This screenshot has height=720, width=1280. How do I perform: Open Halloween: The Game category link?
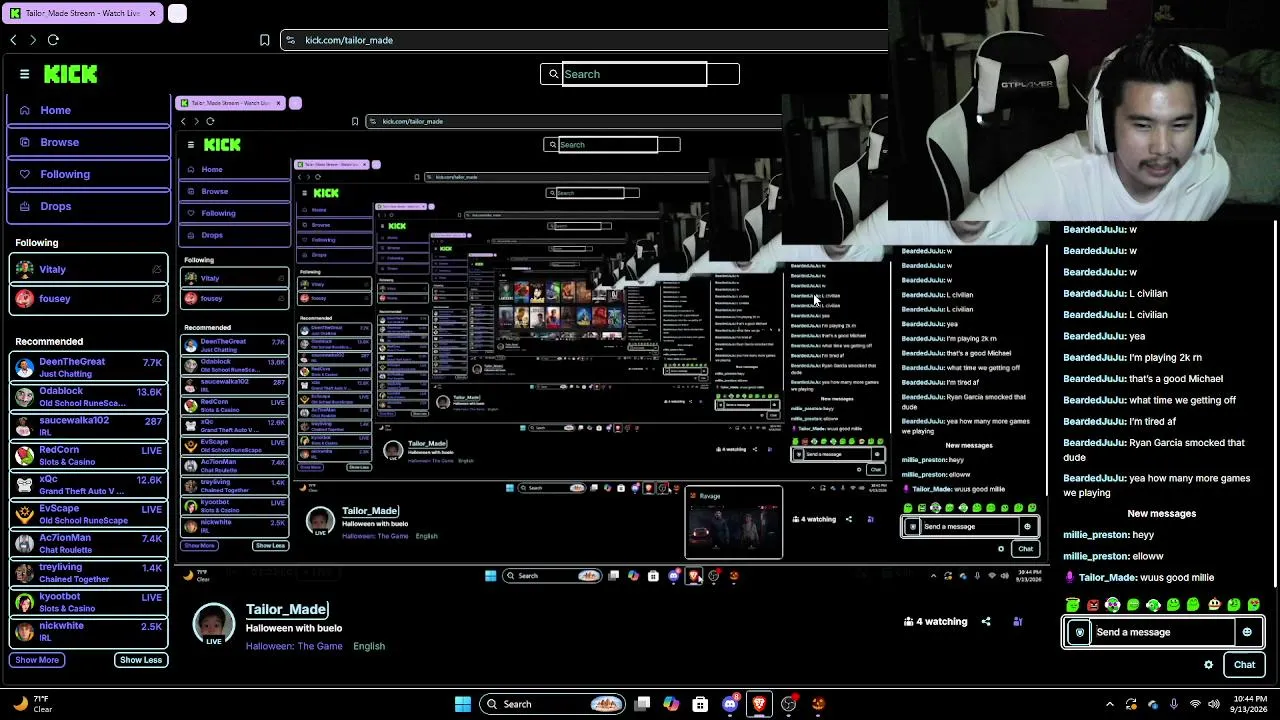click(x=294, y=646)
